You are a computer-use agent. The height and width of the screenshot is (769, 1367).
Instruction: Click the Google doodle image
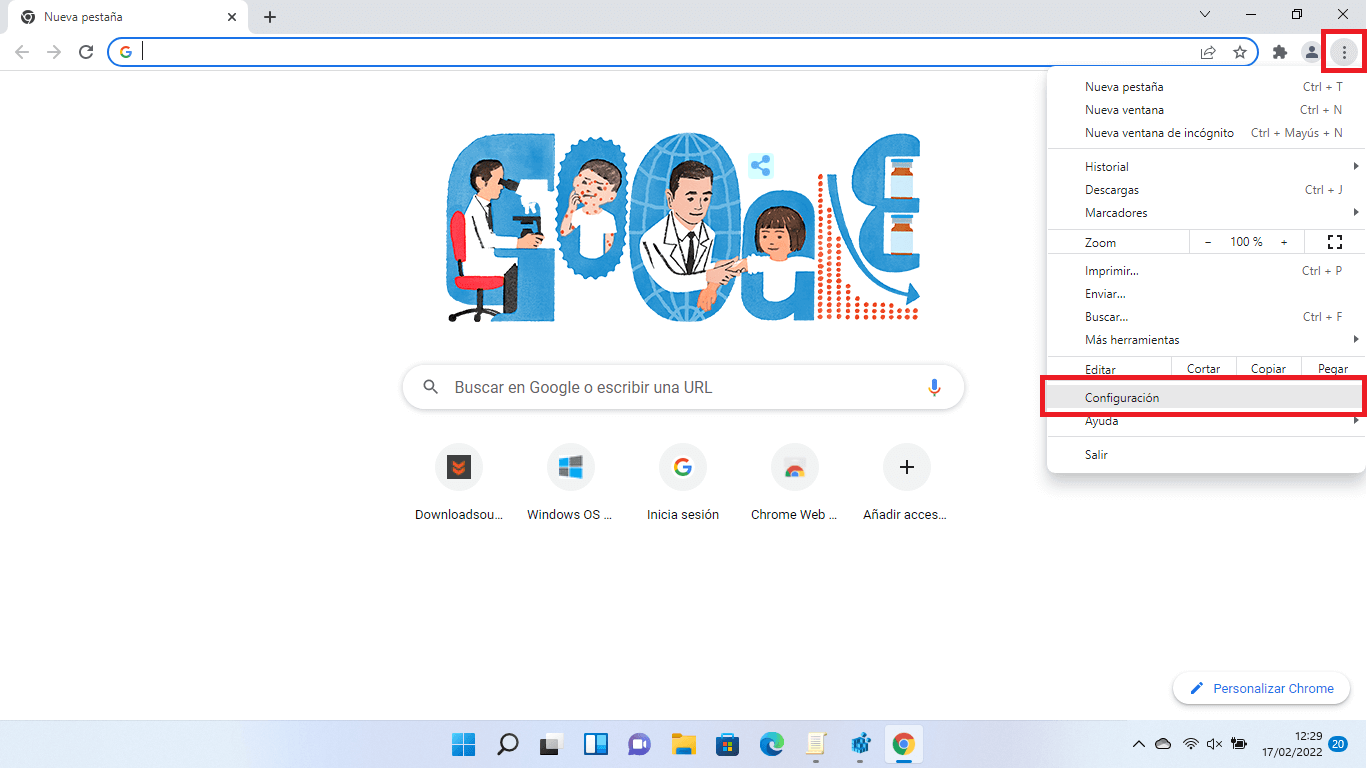pos(683,228)
